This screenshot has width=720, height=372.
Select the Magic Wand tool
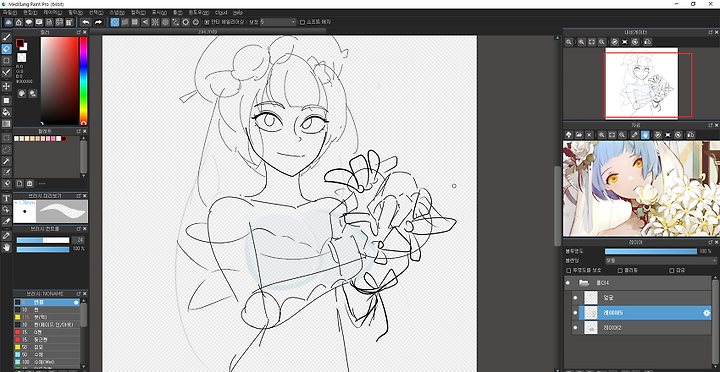(6, 161)
